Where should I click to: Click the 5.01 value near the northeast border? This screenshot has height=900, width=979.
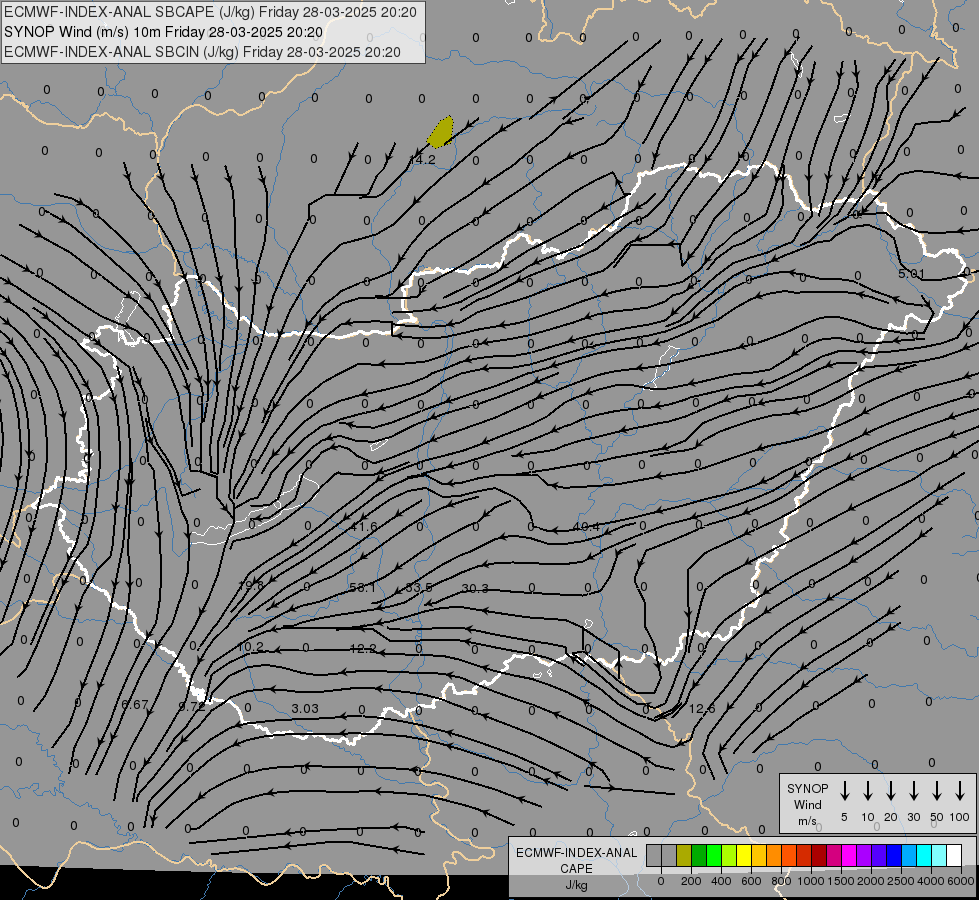coord(911,274)
